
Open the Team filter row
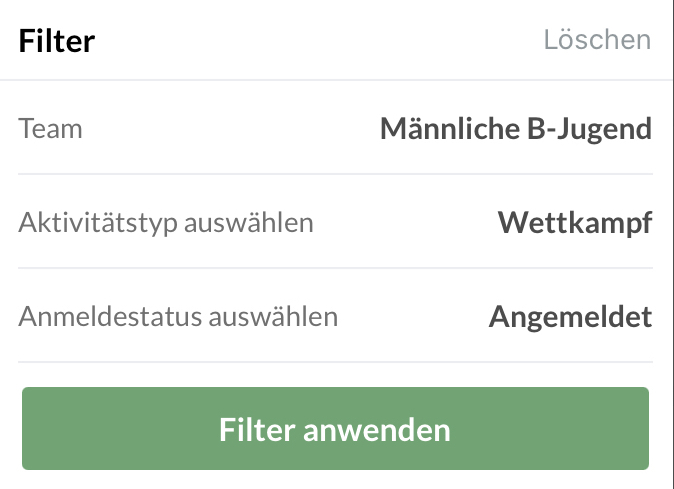335,128
